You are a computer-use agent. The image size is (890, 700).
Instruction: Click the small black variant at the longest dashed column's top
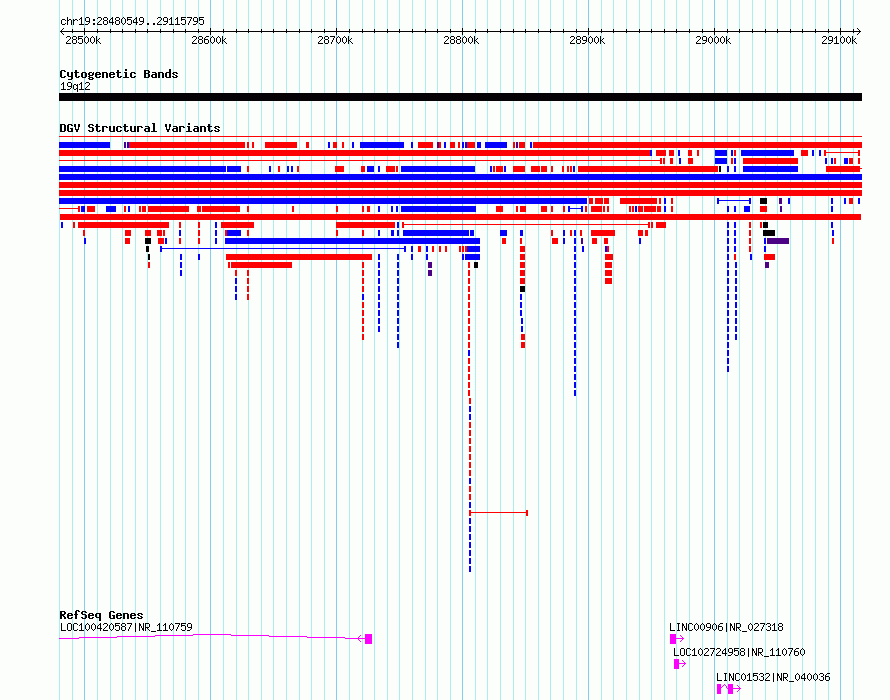pos(476,265)
